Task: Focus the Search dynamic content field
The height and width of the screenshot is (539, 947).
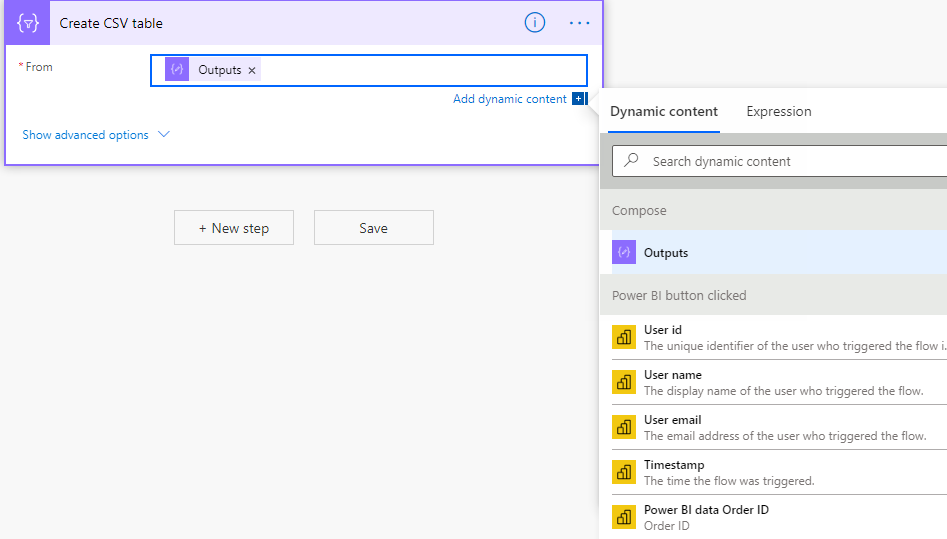Action: [x=790, y=161]
